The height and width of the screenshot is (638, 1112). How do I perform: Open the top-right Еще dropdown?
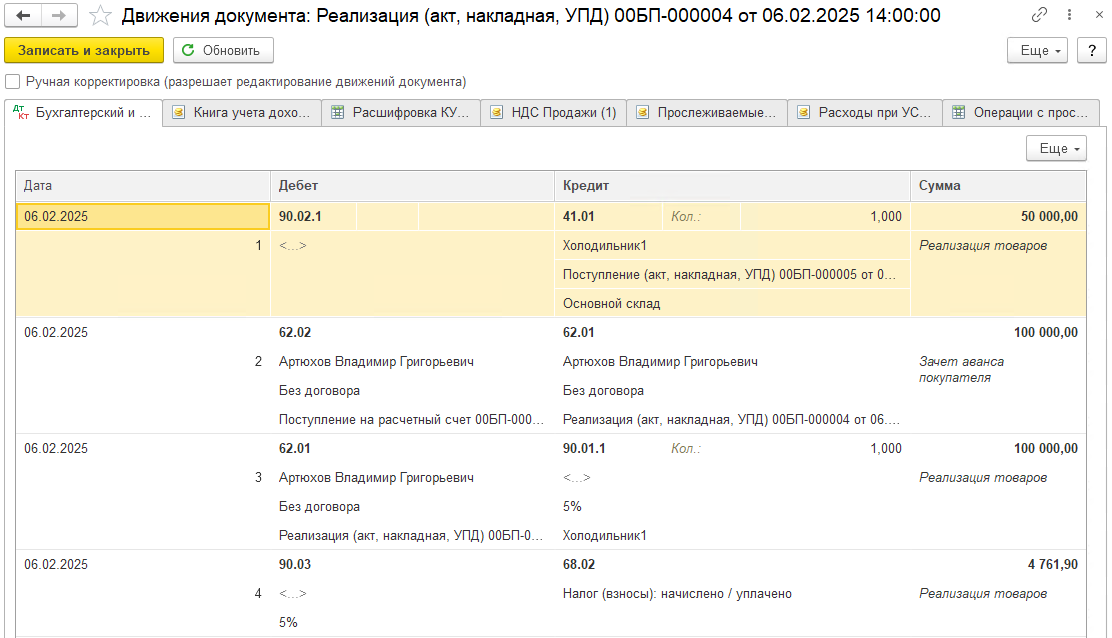(x=1036, y=50)
